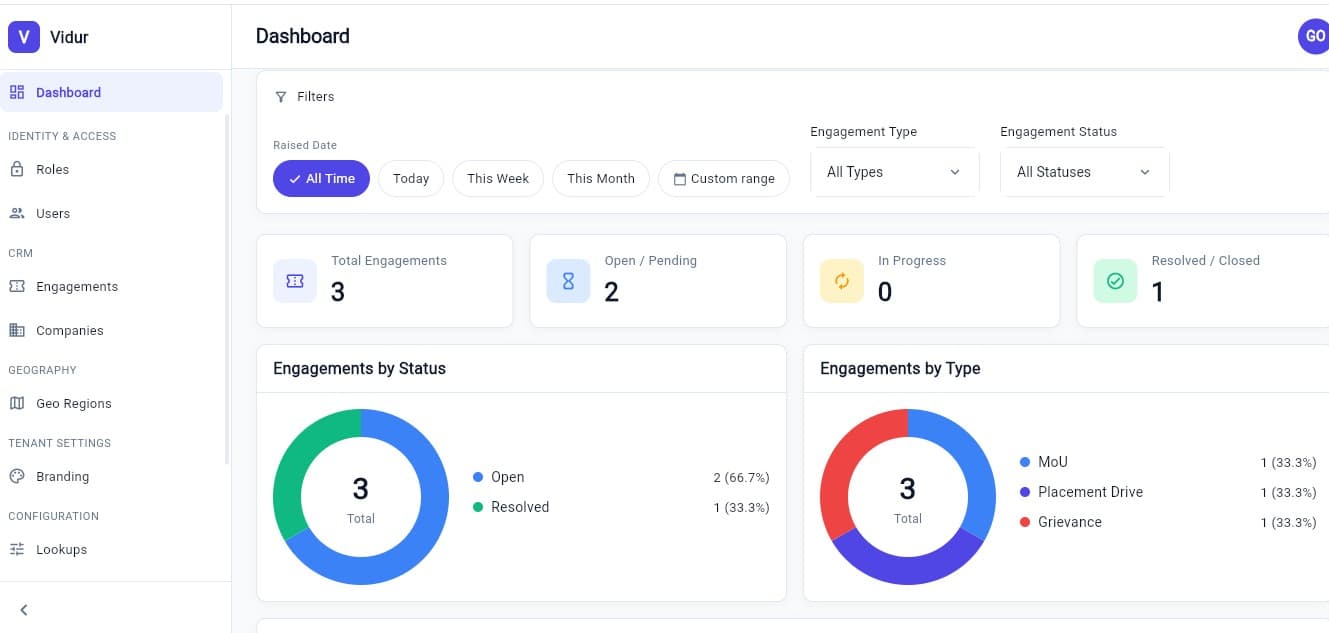The height and width of the screenshot is (633, 1329).
Task: Click the "MoU" legend label
Action: click(x=1053, y=462)
